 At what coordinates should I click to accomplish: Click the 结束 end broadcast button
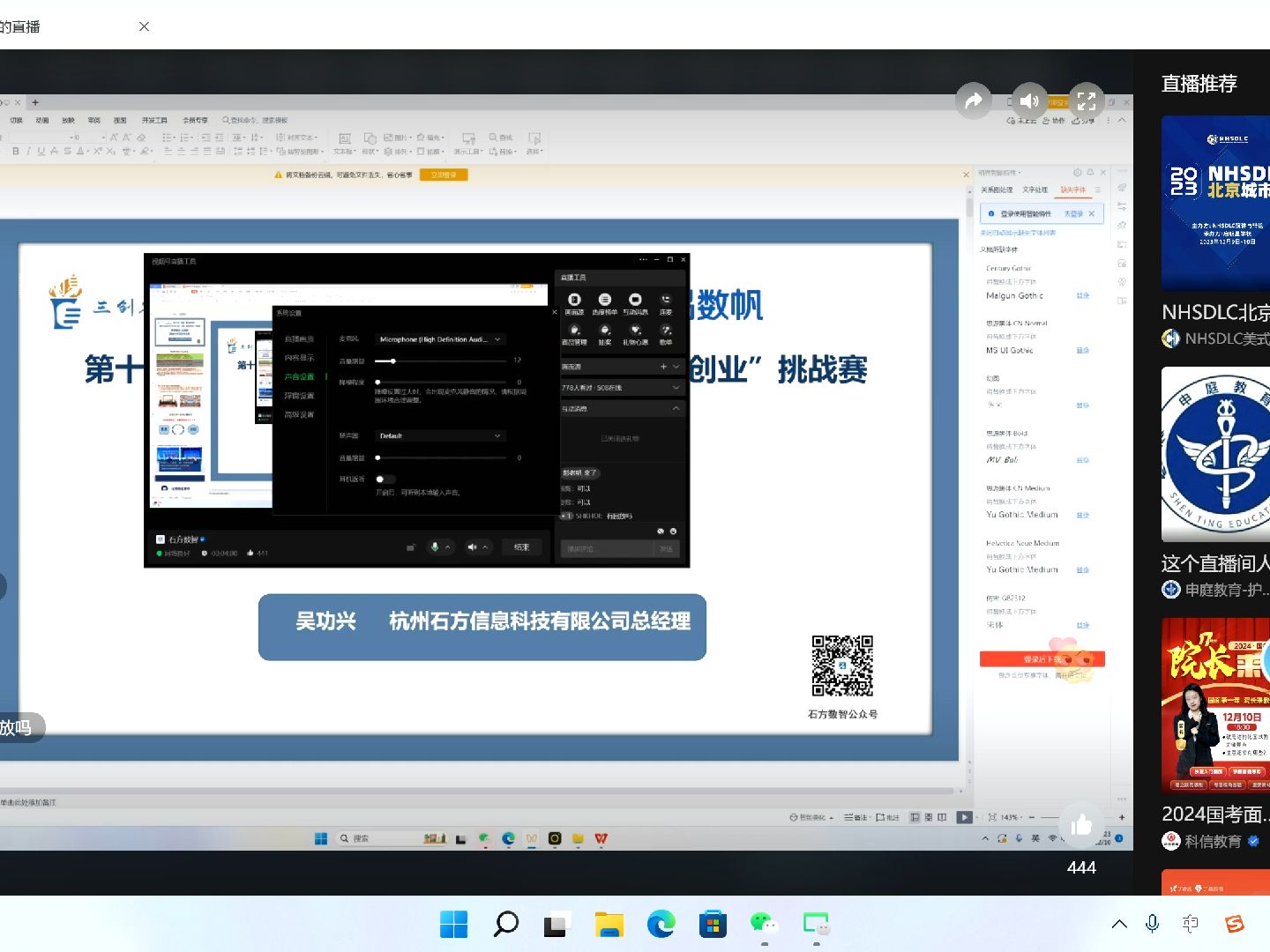[x=521, y=547]
